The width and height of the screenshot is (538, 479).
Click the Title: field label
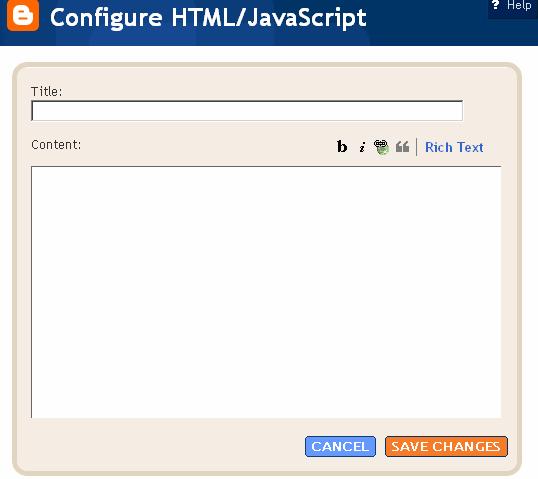[x=47, y=92]
